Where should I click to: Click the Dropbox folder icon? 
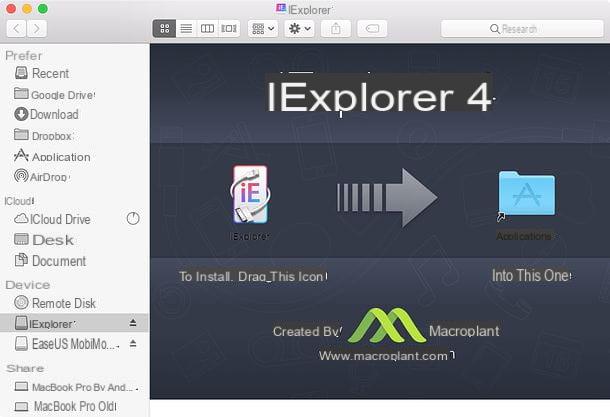point(21,134)
